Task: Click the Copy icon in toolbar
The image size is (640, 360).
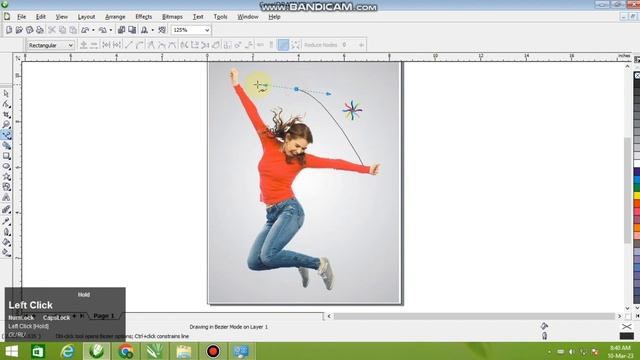Action: click(62, 30)
